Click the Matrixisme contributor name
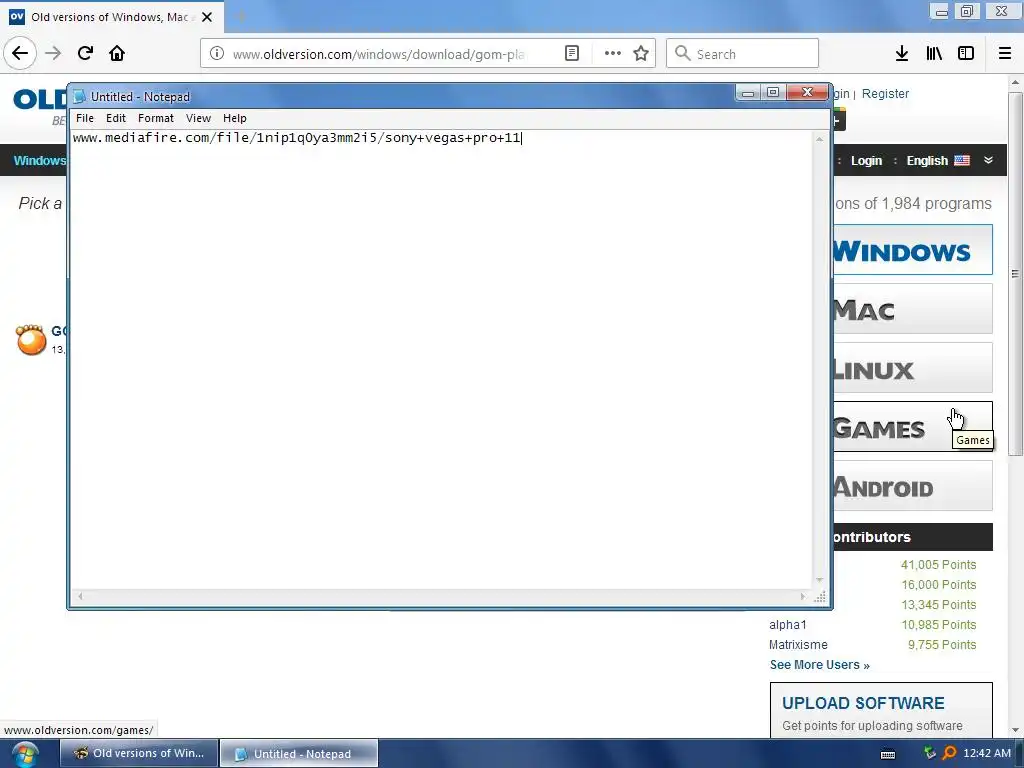 797,645
